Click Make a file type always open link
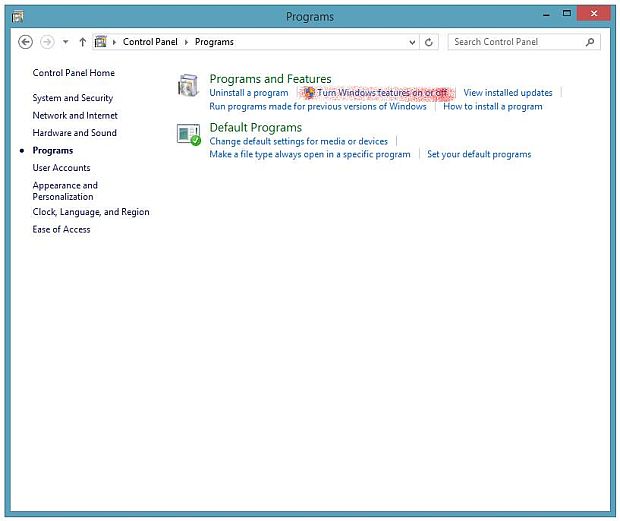 [310, 154]
